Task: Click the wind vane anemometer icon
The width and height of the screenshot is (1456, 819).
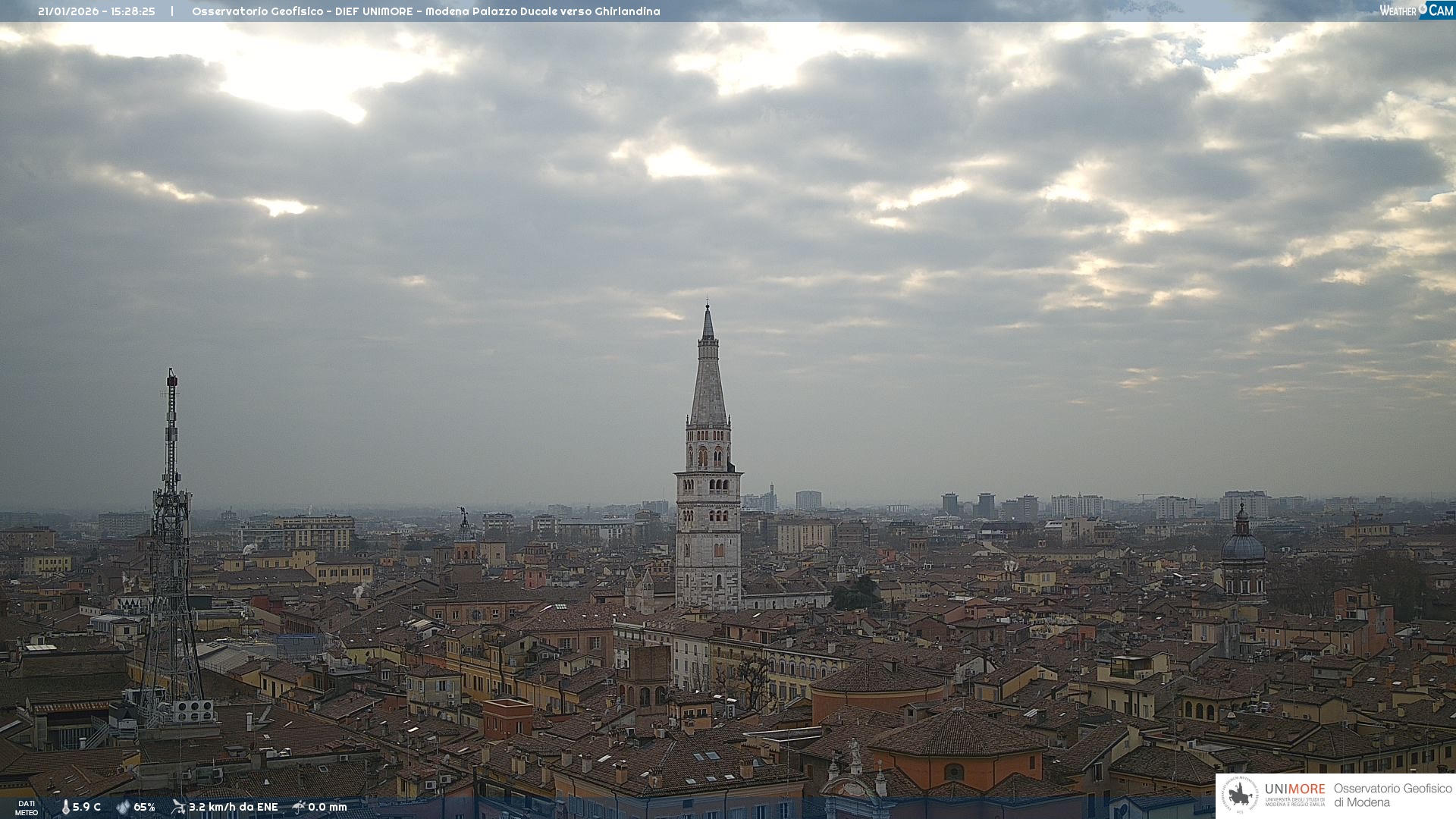Action: tap(178, 807)
